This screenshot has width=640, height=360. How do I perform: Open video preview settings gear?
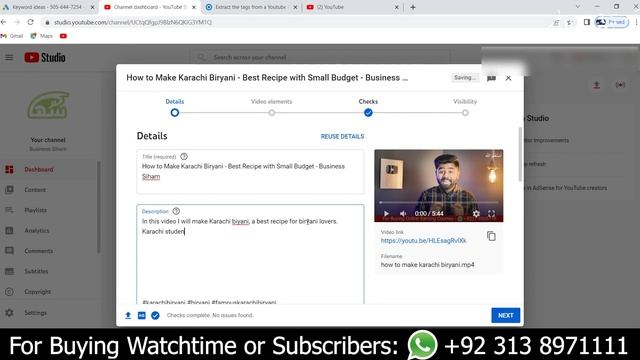(476, 213)
